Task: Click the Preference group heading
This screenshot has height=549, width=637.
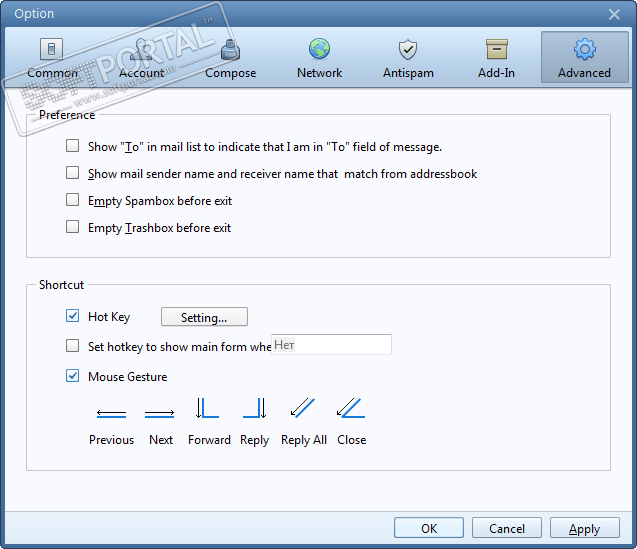Action: (x=67, y=115)
